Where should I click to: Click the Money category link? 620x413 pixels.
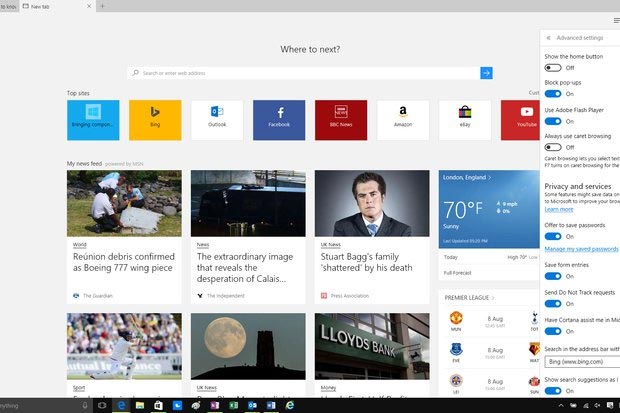pyautogui.click(x=328, y=388)
